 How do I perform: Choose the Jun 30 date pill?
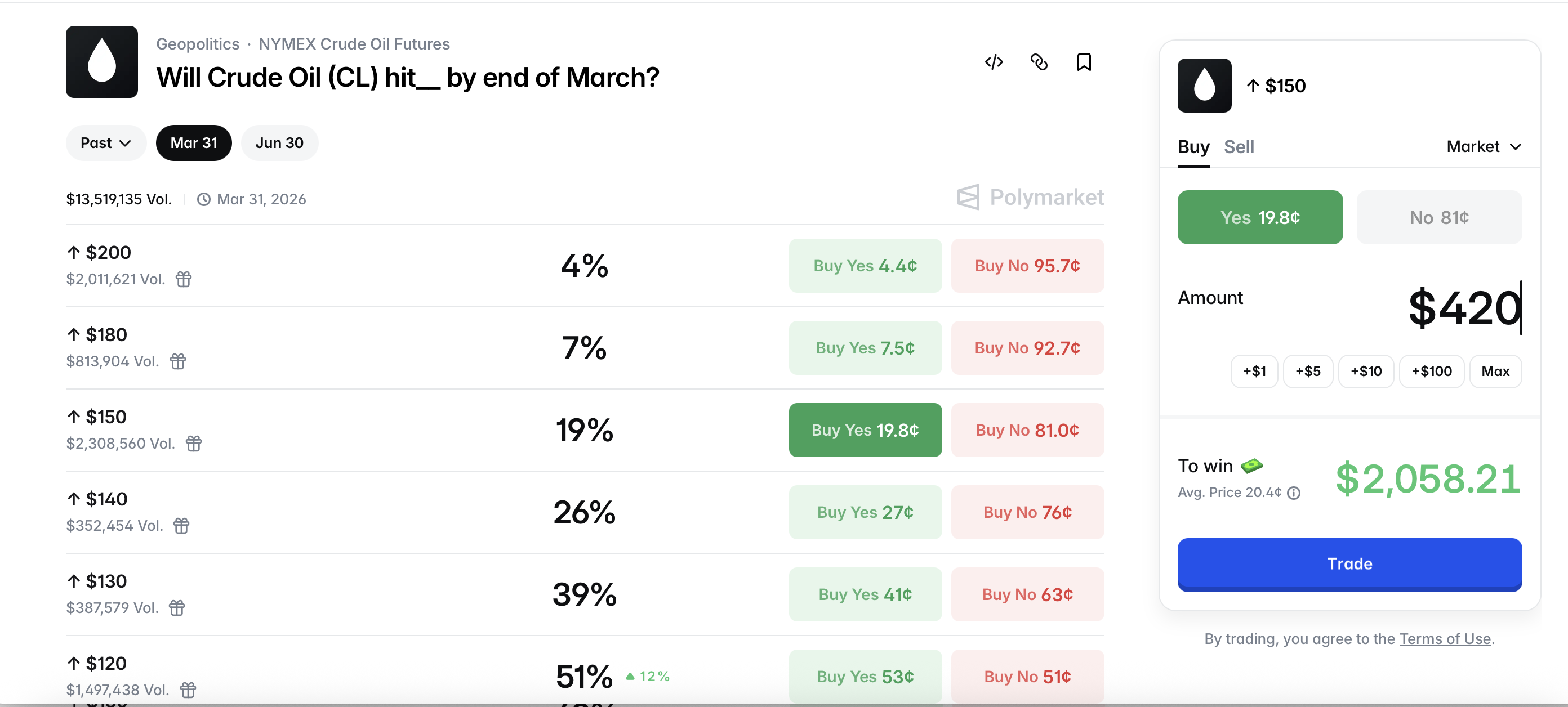tap(279, 143)
